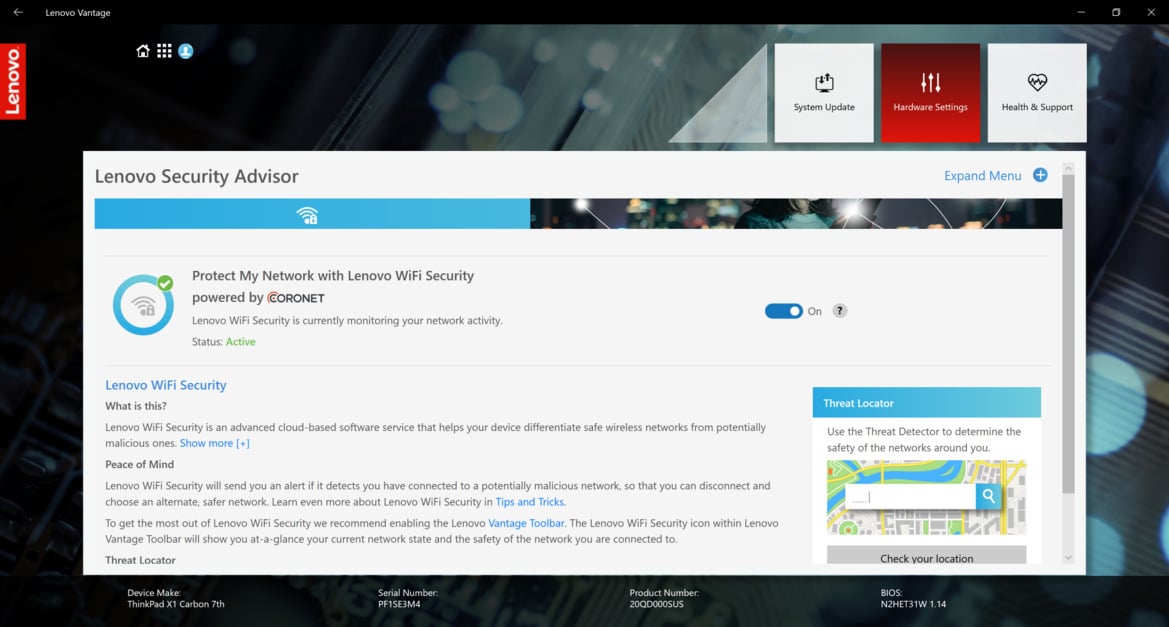
Task: Click the product number 20QD000SUS
Action: point(656,604)
